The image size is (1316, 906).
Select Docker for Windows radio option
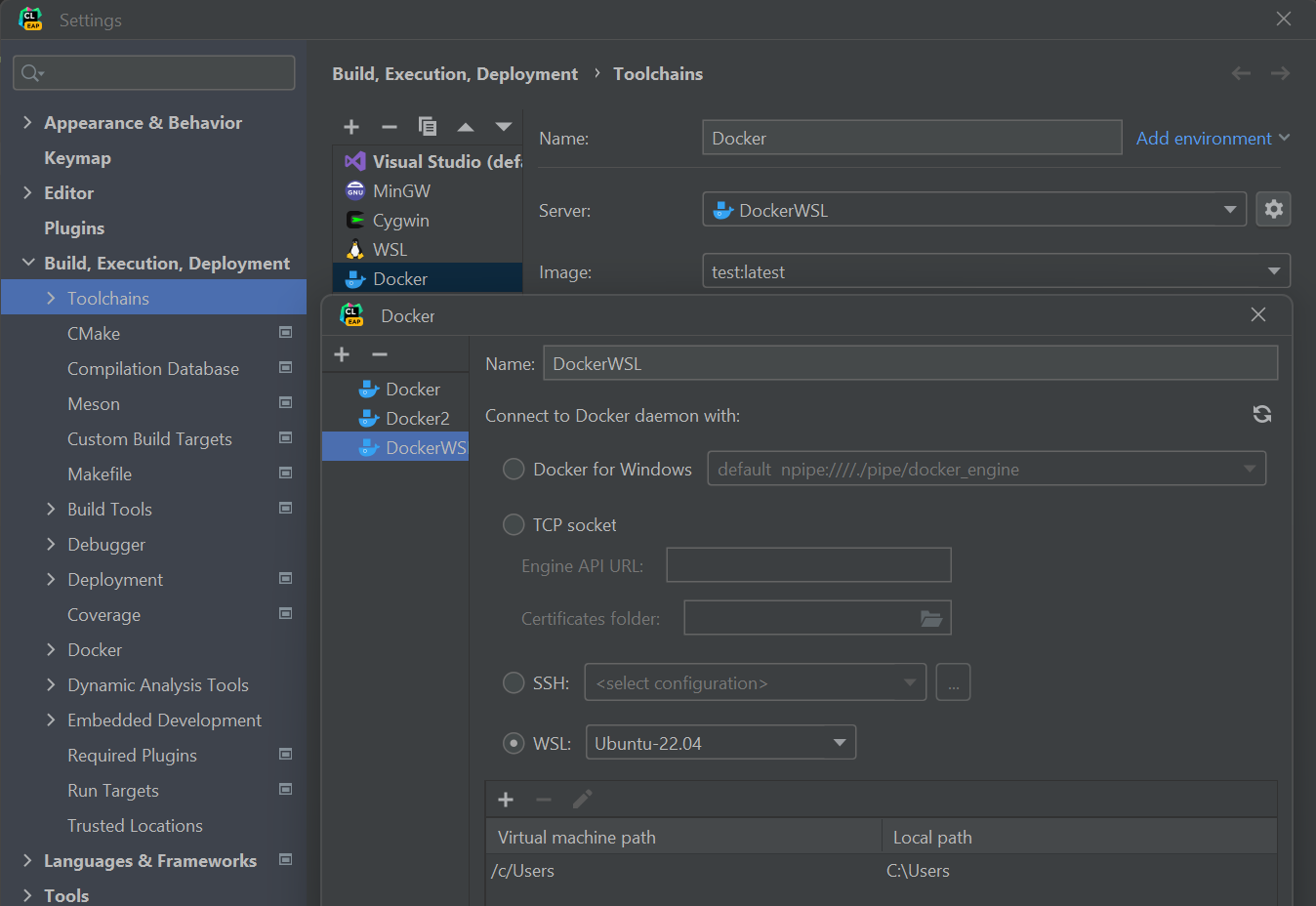click(x=514, y=470)
